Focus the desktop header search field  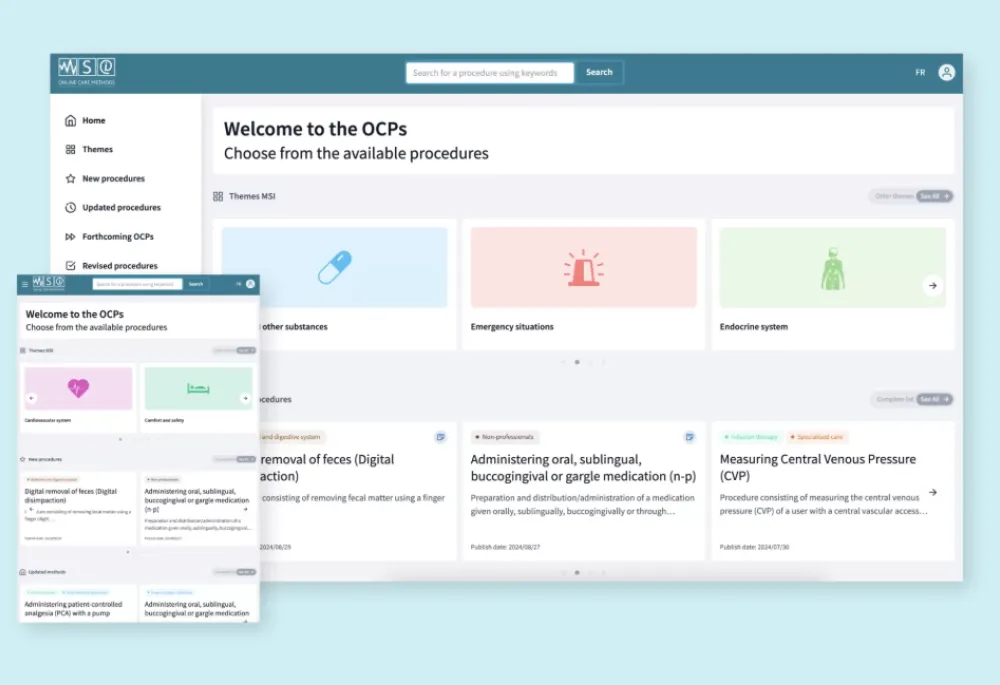(x=490, y=73)
